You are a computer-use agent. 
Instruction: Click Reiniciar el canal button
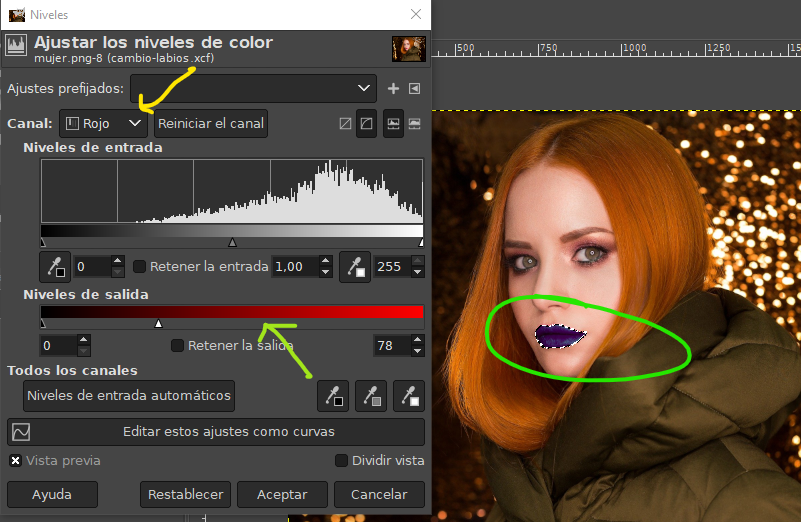[211, 124]
